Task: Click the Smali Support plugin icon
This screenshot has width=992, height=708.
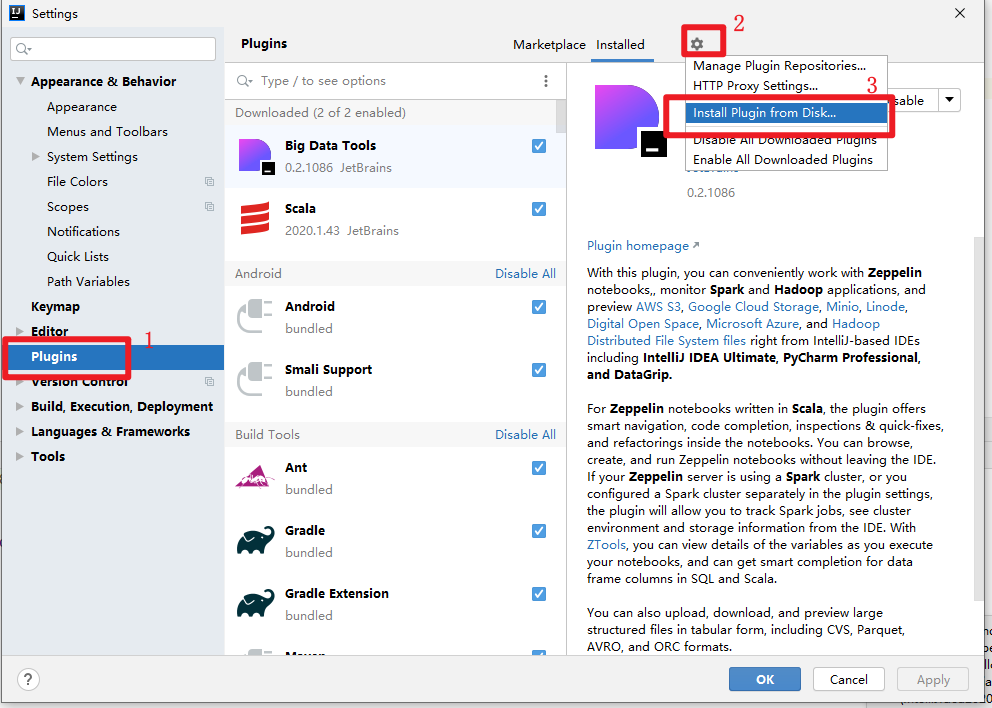Action: (254, 380)
